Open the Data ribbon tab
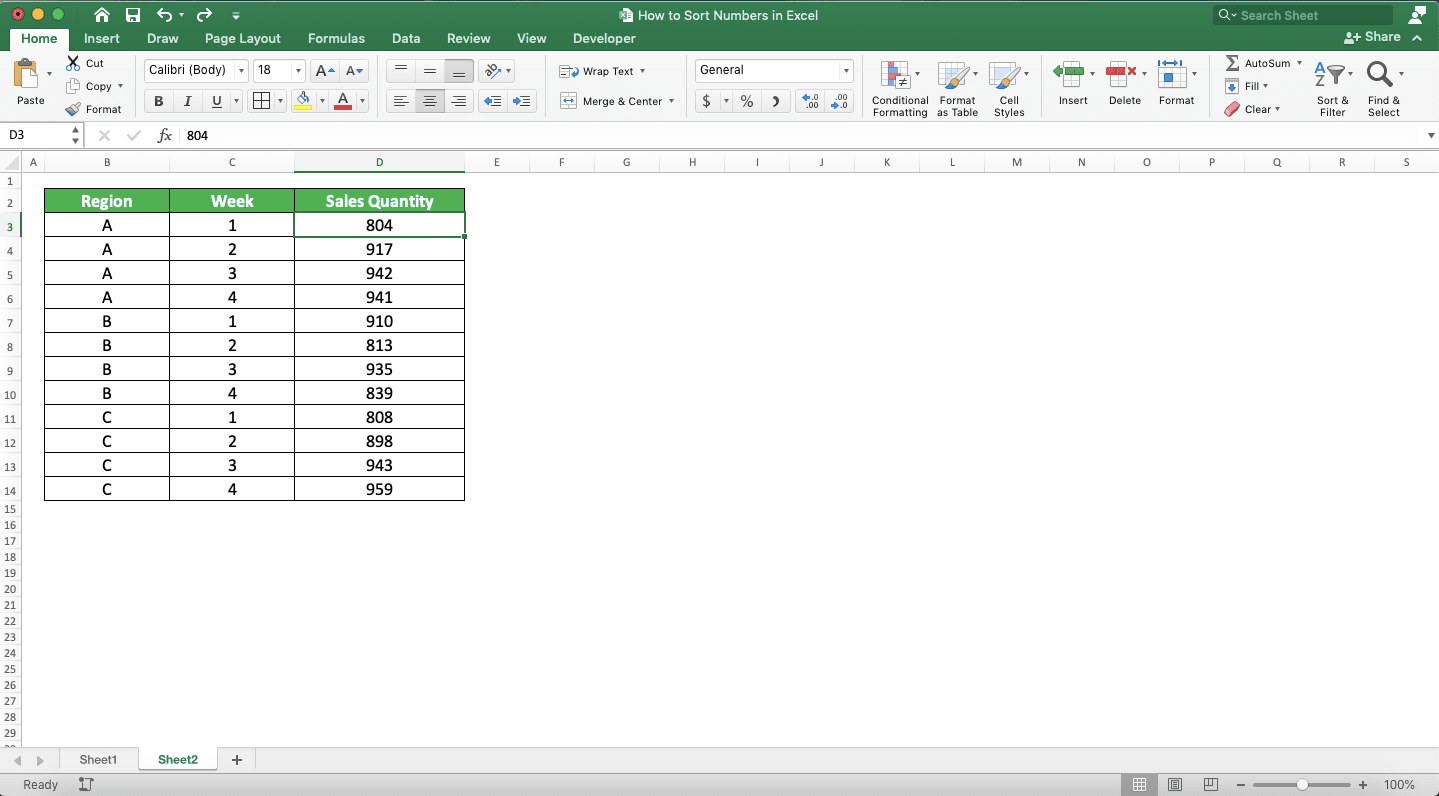This screenshot has height=796, width=1439. point(406,38)
